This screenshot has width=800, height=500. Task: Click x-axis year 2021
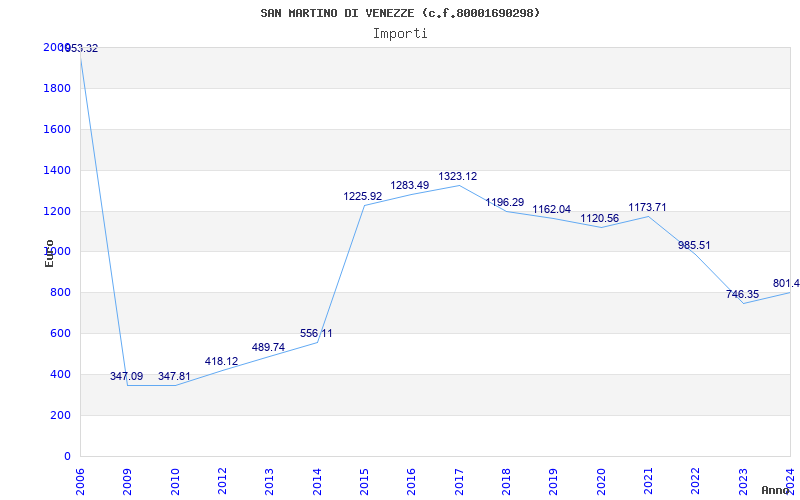[x=648, y=481]
